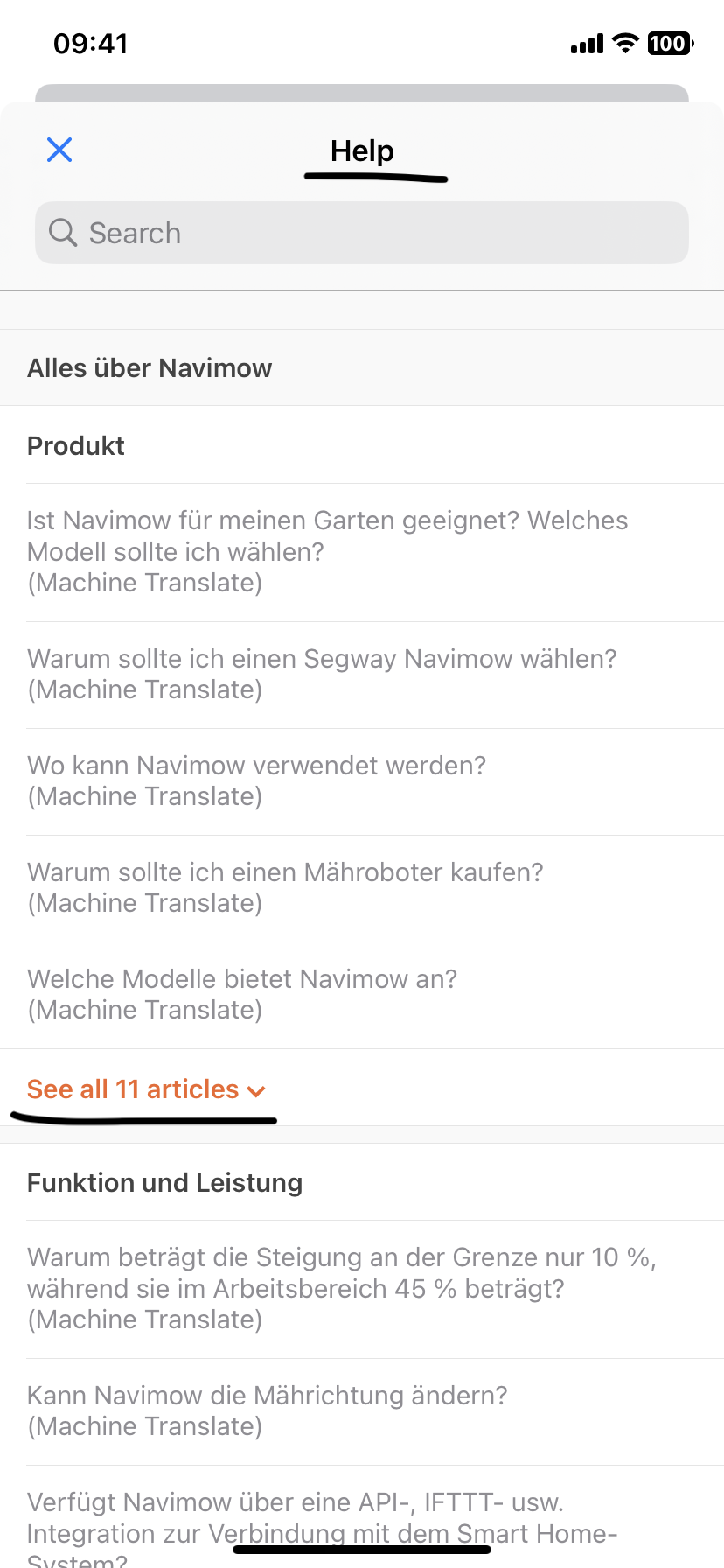Viewport: 724px width, 1568px height.
Task: Open 'Welche Modelle bietet Navimow an' article
Action: click(242, 994)
